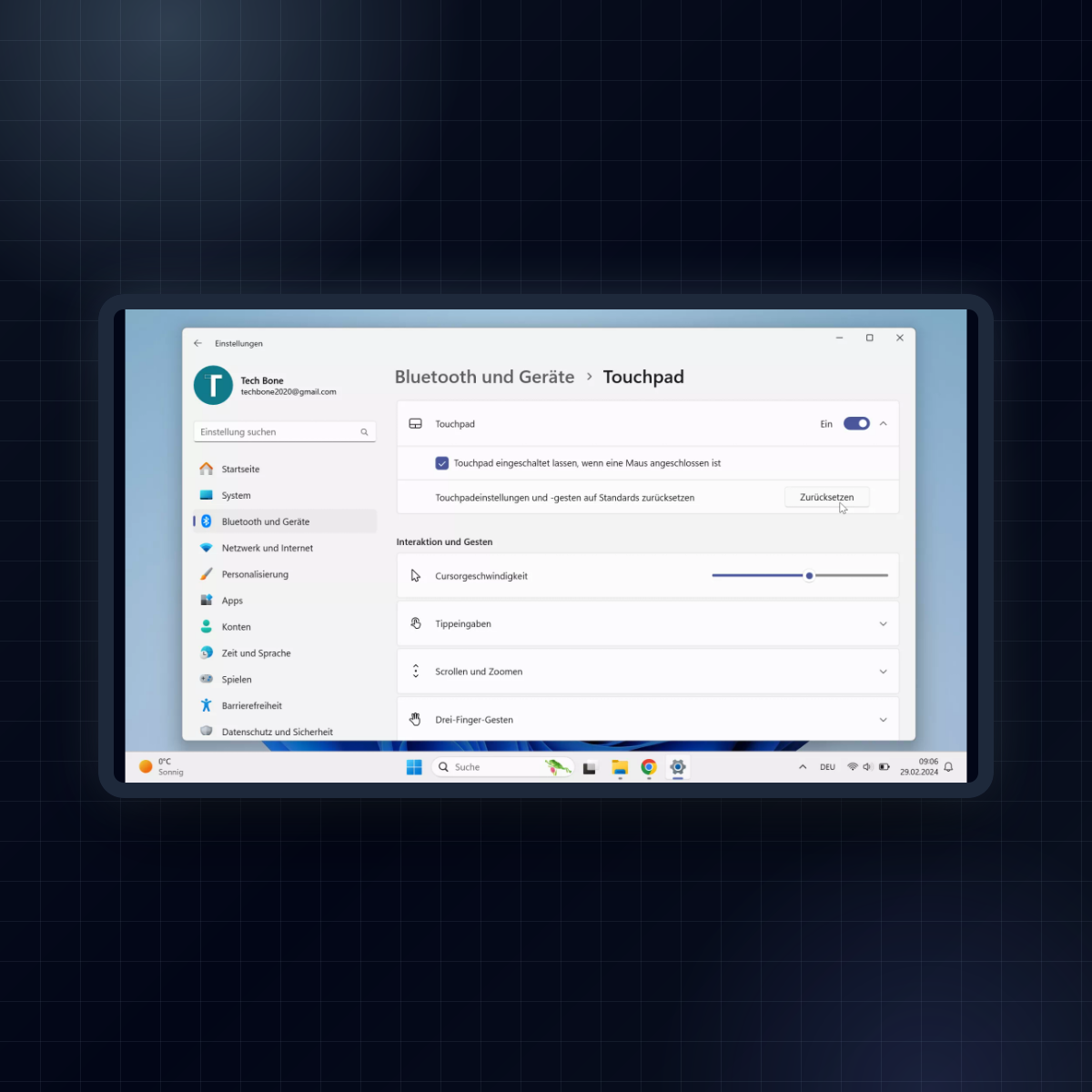Open Zeit und Sprache settings
The width and height of the screenshot is (1092, 1092).
point(285,652)
